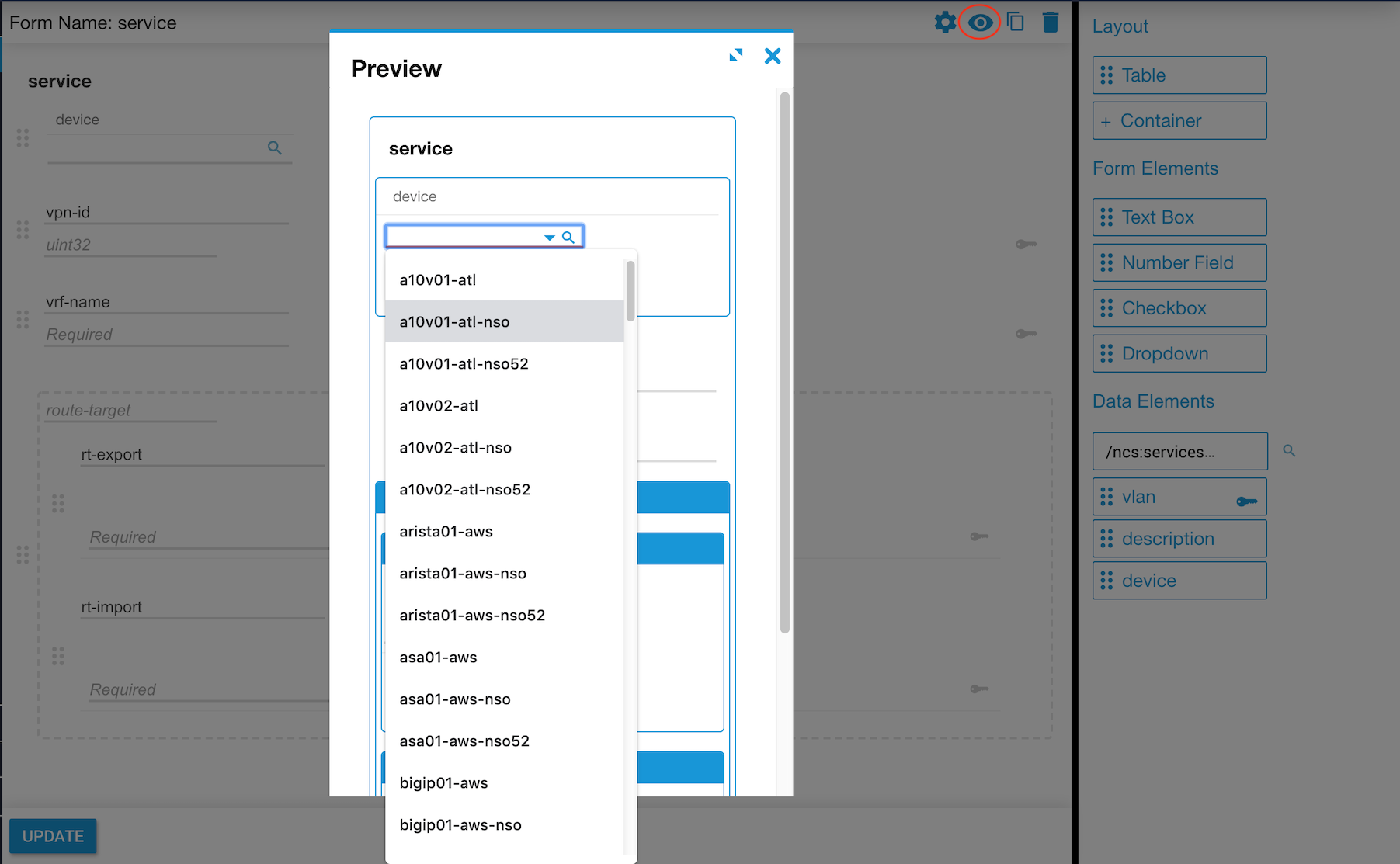Select the Text Box form element

click(x=1179, y=217)
